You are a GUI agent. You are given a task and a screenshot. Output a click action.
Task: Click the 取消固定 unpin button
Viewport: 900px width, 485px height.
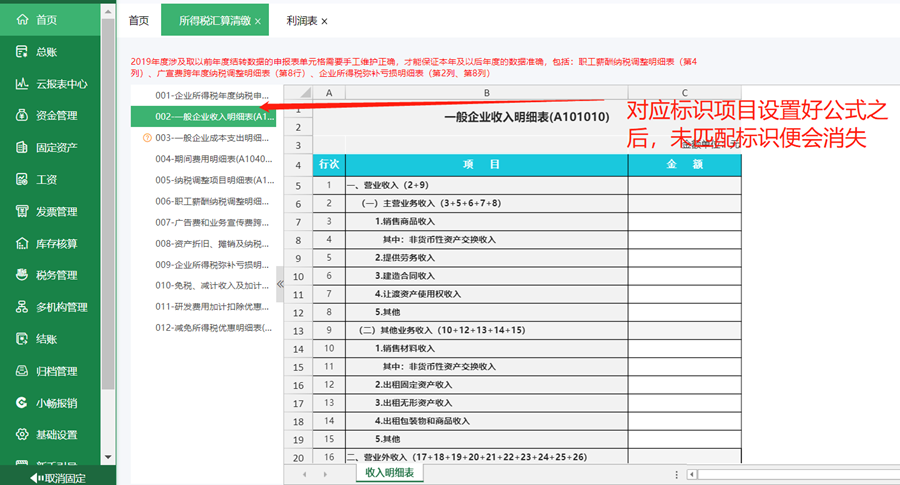coord(57,478)
